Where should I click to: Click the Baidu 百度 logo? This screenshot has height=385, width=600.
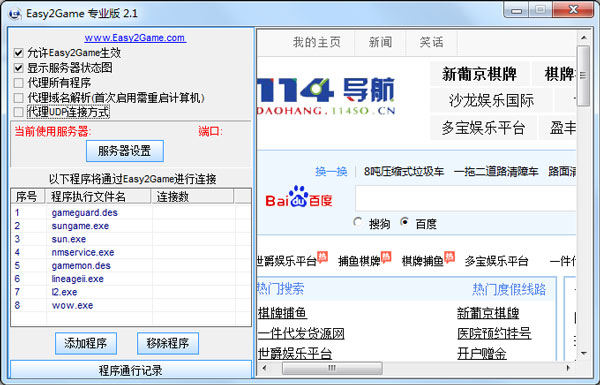coord(299,197)
